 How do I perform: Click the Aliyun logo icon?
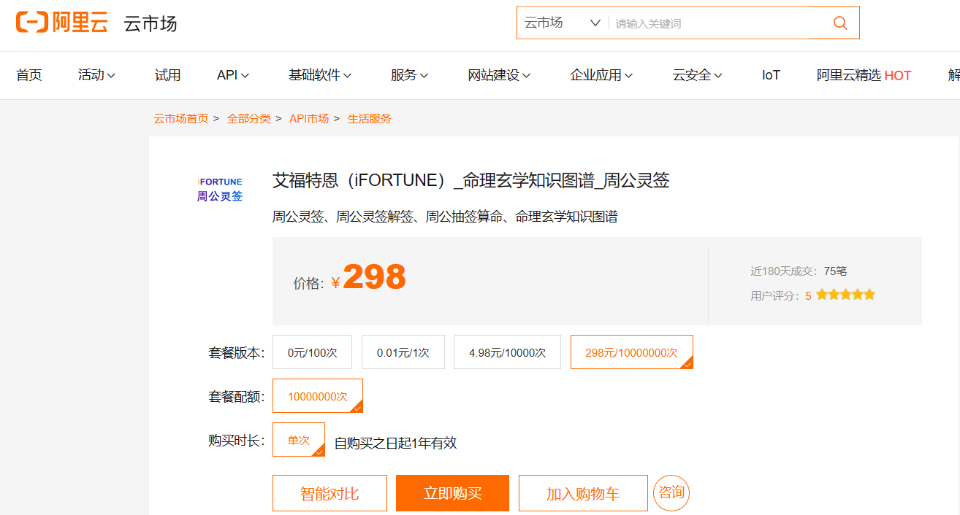[62, 22]
